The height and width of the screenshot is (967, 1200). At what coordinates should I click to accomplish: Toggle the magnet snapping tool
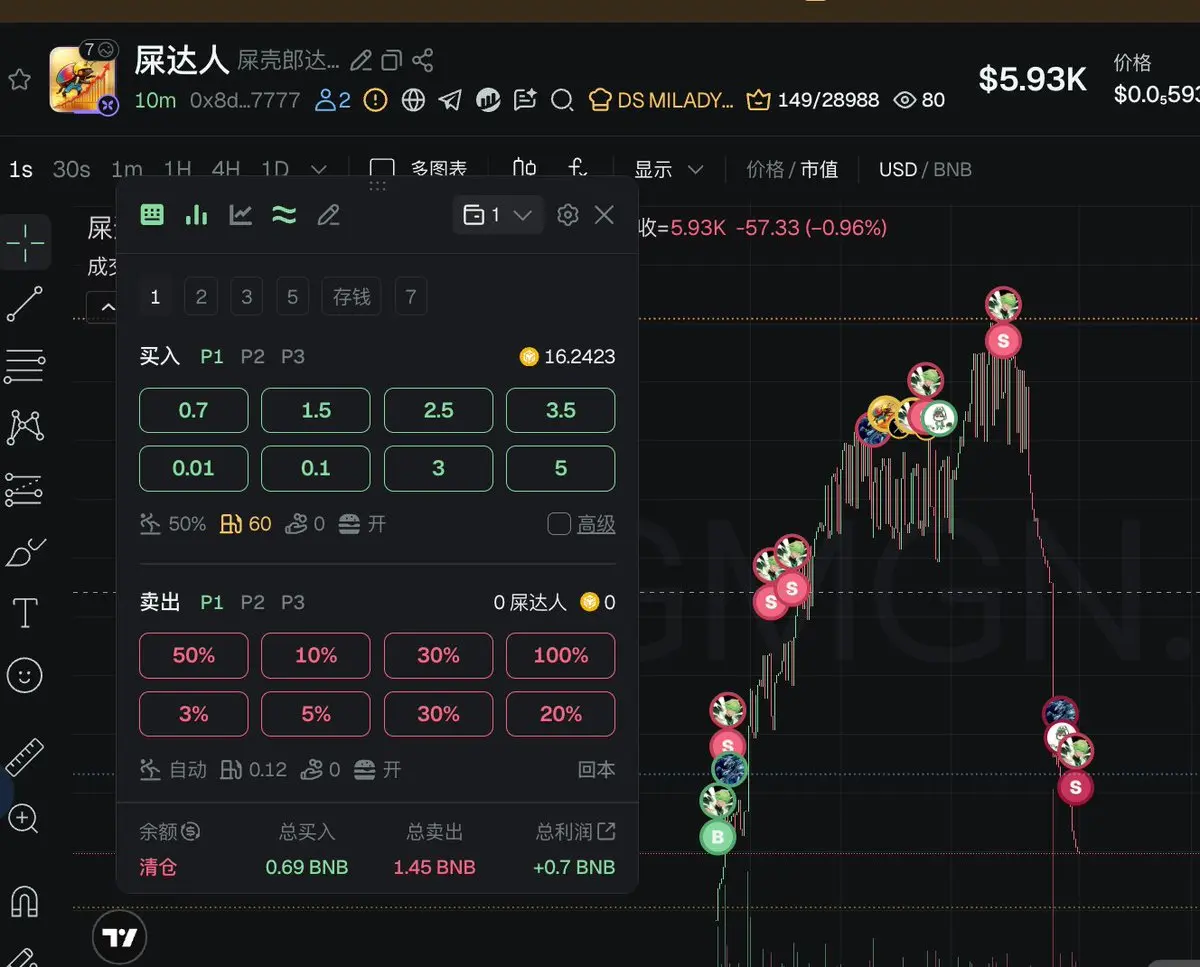25,900
